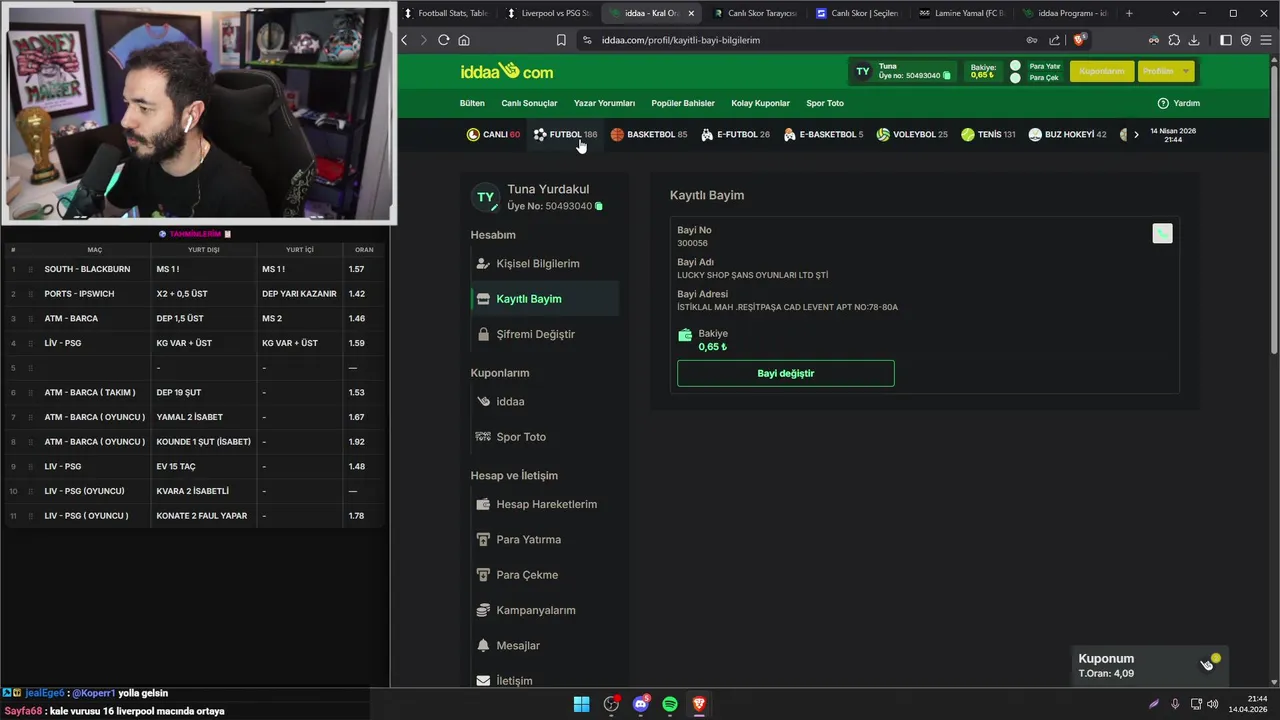Switch to Liverpool vs PSG tab
The height and width of the screenshot is (720, 1280).
548,13
